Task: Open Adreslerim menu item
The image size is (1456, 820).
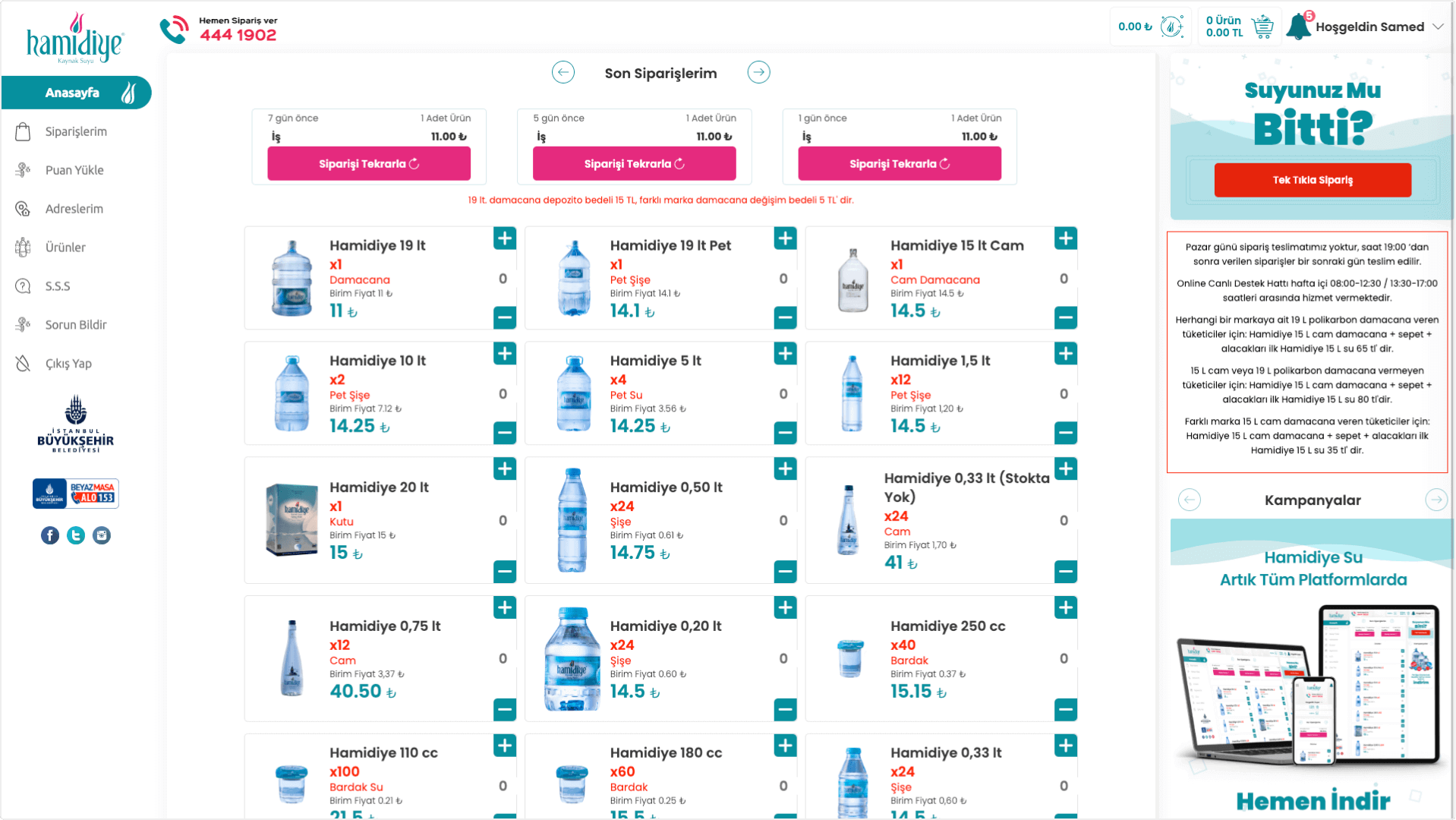Action: click(x=74, y=209)
